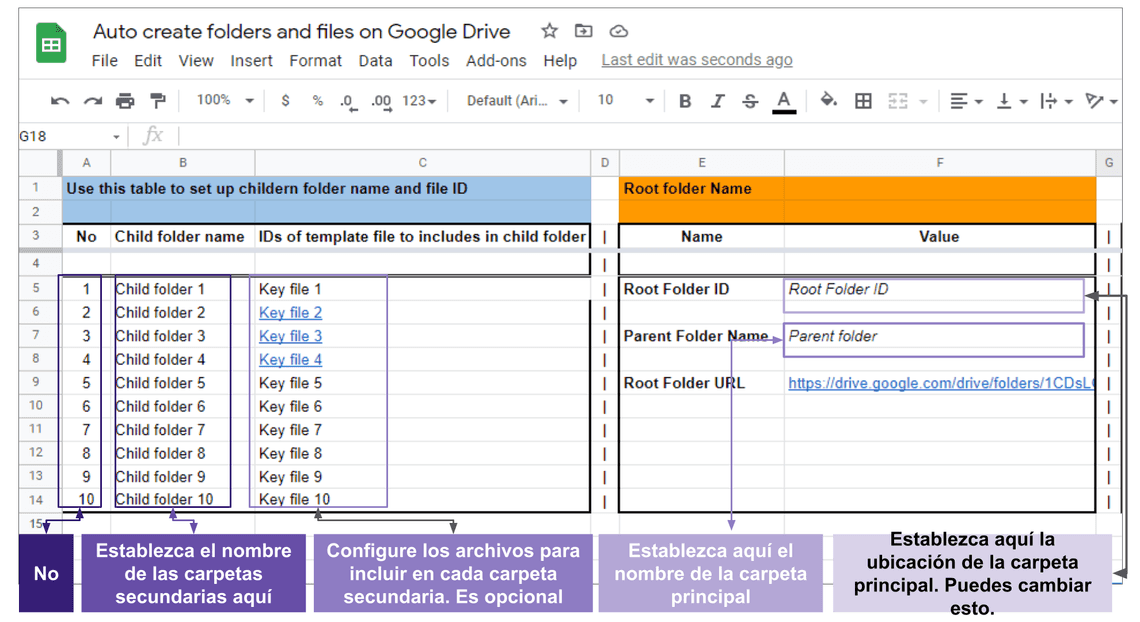The image size is (1140, 622).
Task: Star this spreadsheet document
Action: point(549,31)
